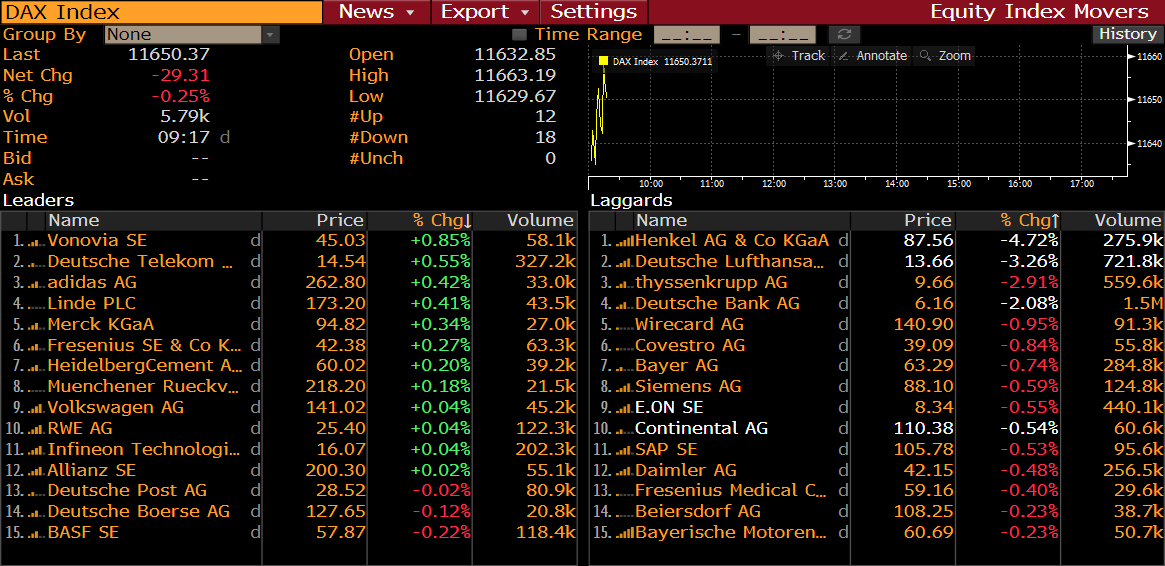
Task: Click Vonovia's +0.85% change value
Action: pos(441,241)
